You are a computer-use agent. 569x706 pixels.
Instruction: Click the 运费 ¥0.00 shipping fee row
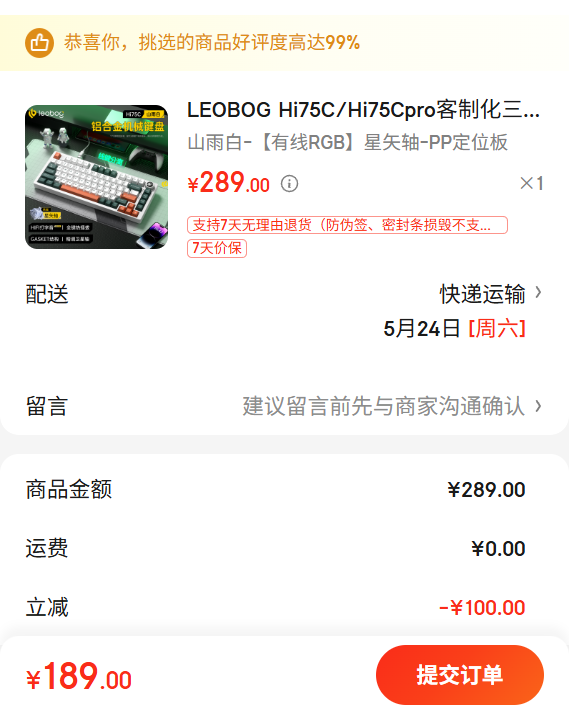pos(275,548)
